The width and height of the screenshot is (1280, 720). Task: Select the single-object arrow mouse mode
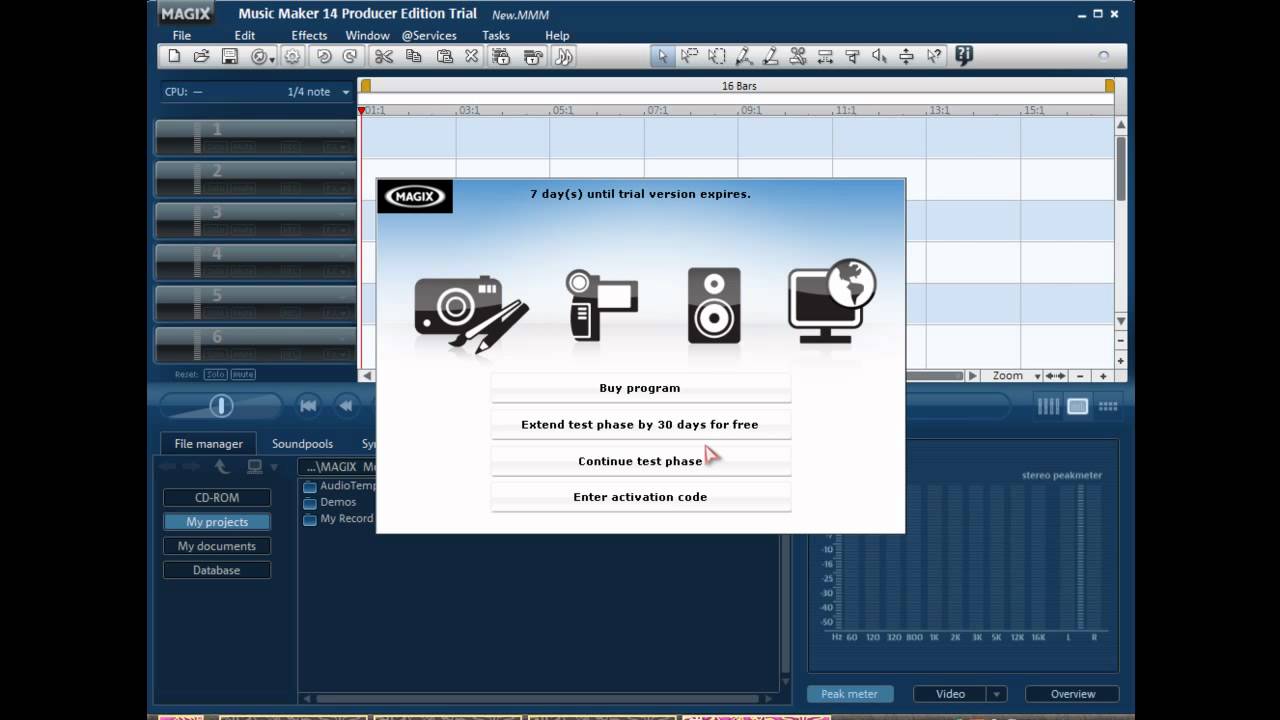tap(661, 57)
